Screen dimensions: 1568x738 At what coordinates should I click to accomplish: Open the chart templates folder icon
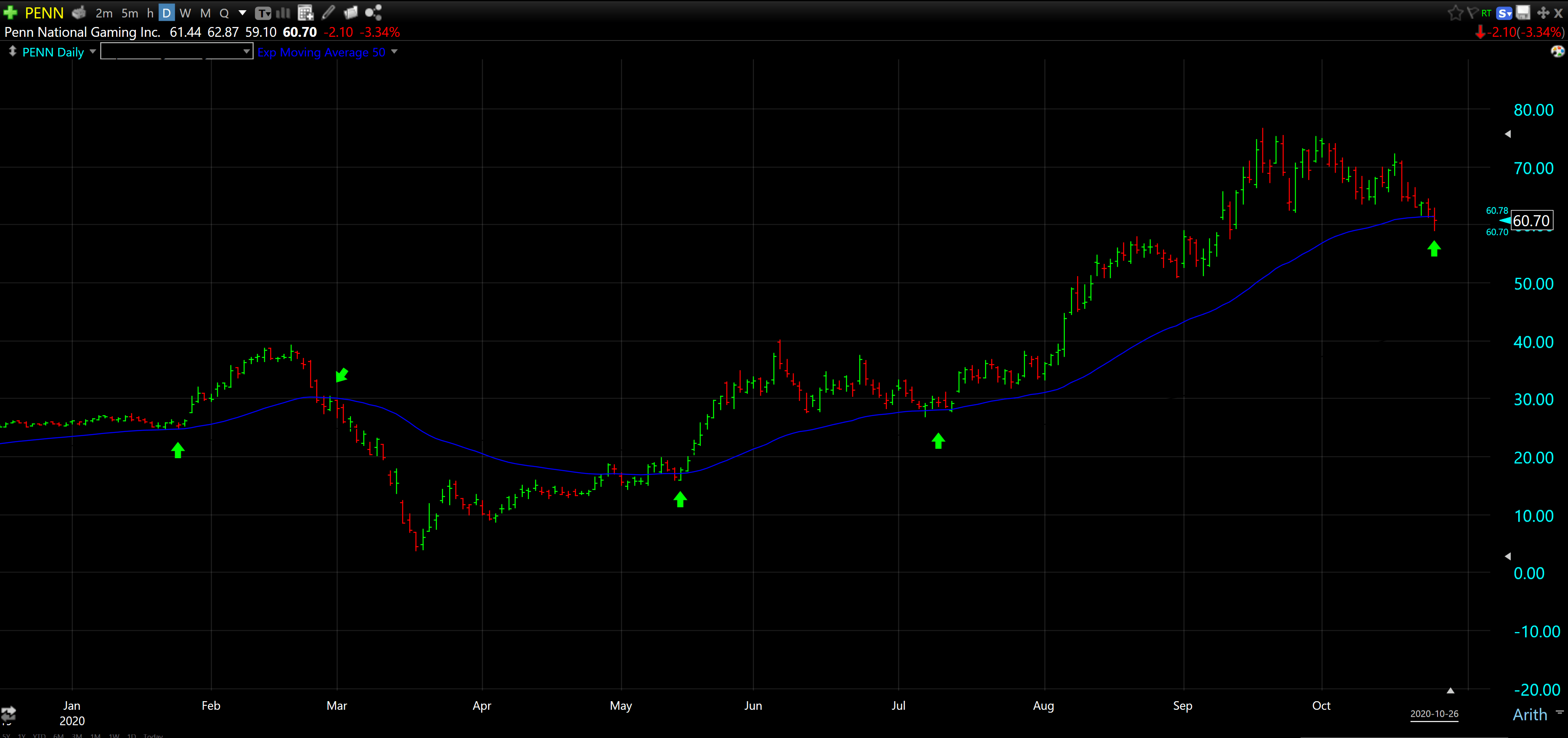click(351, 12)
